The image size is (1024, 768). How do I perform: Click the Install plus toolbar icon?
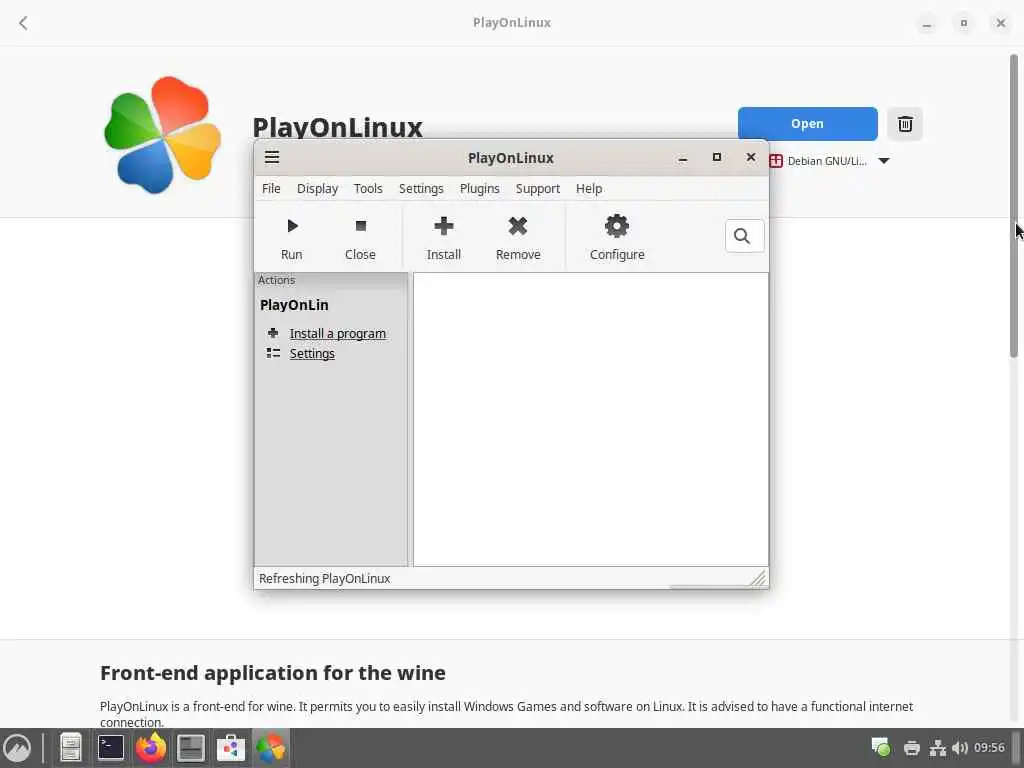[x=443, y=226]
